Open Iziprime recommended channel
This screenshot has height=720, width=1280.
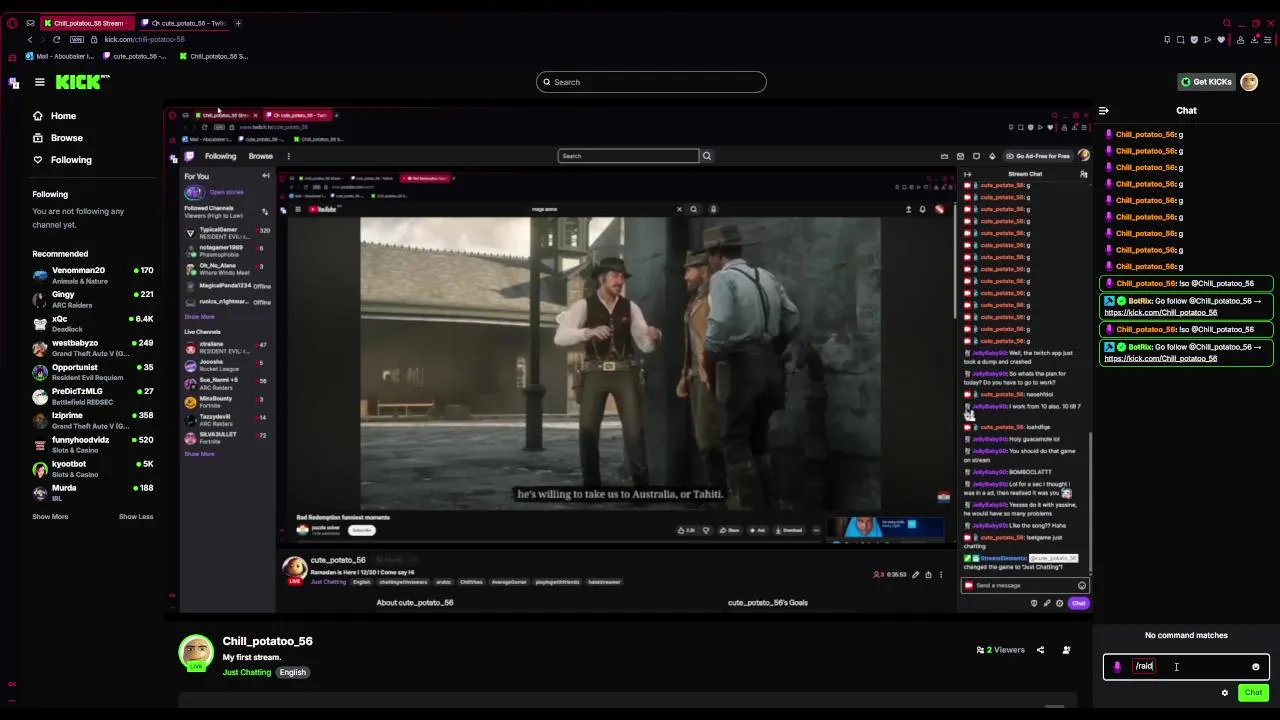click(x=93, y=420)
